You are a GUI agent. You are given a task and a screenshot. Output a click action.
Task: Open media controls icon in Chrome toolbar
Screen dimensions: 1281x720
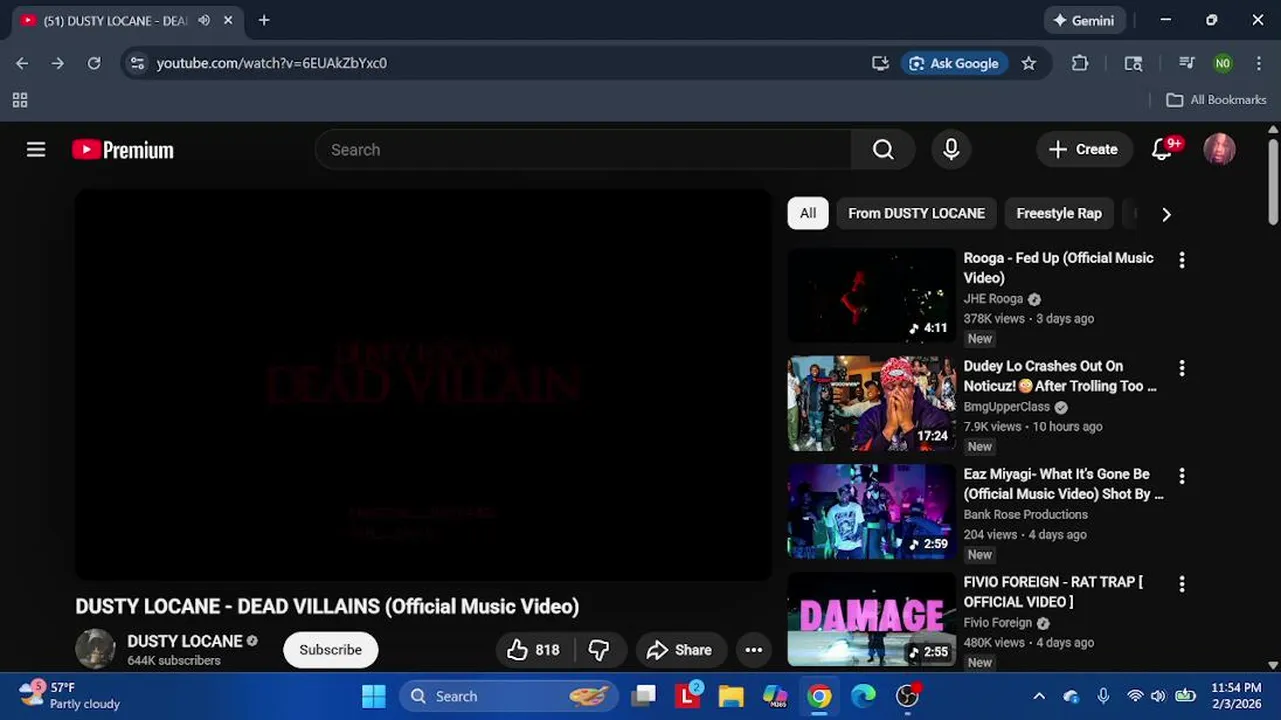pyautogui.click(x=1187, y=63)
